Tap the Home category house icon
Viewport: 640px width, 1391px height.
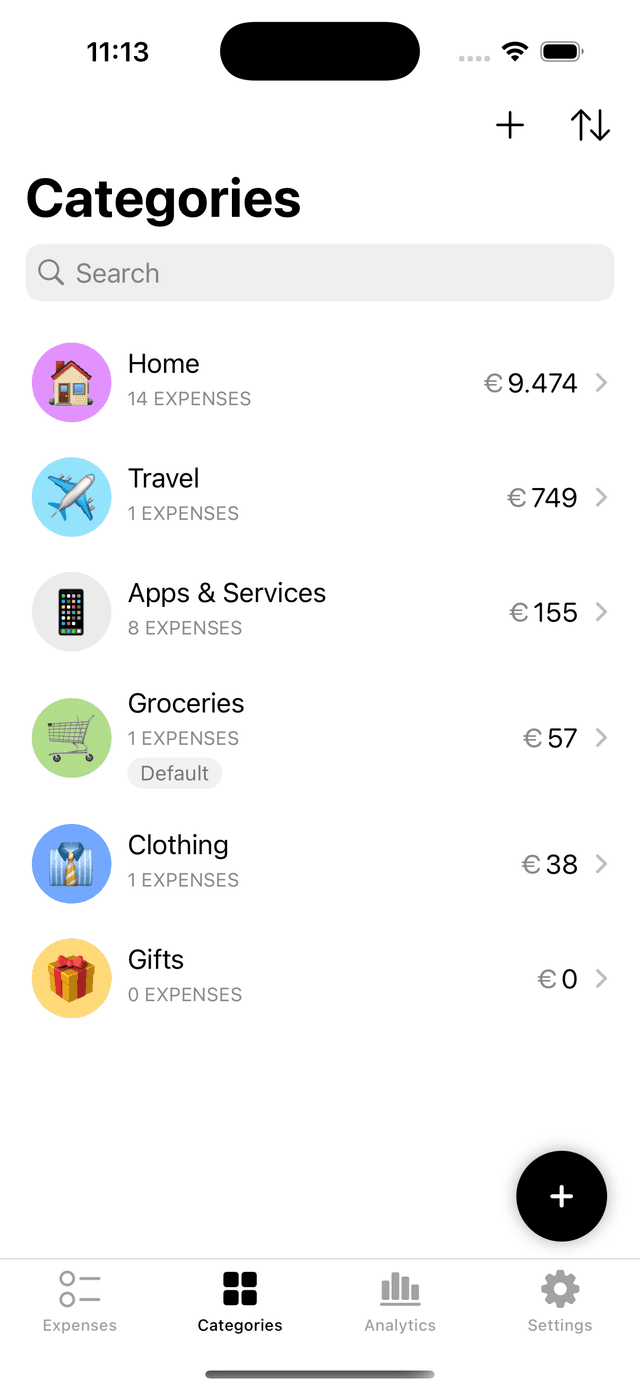(x=71, y=382)
